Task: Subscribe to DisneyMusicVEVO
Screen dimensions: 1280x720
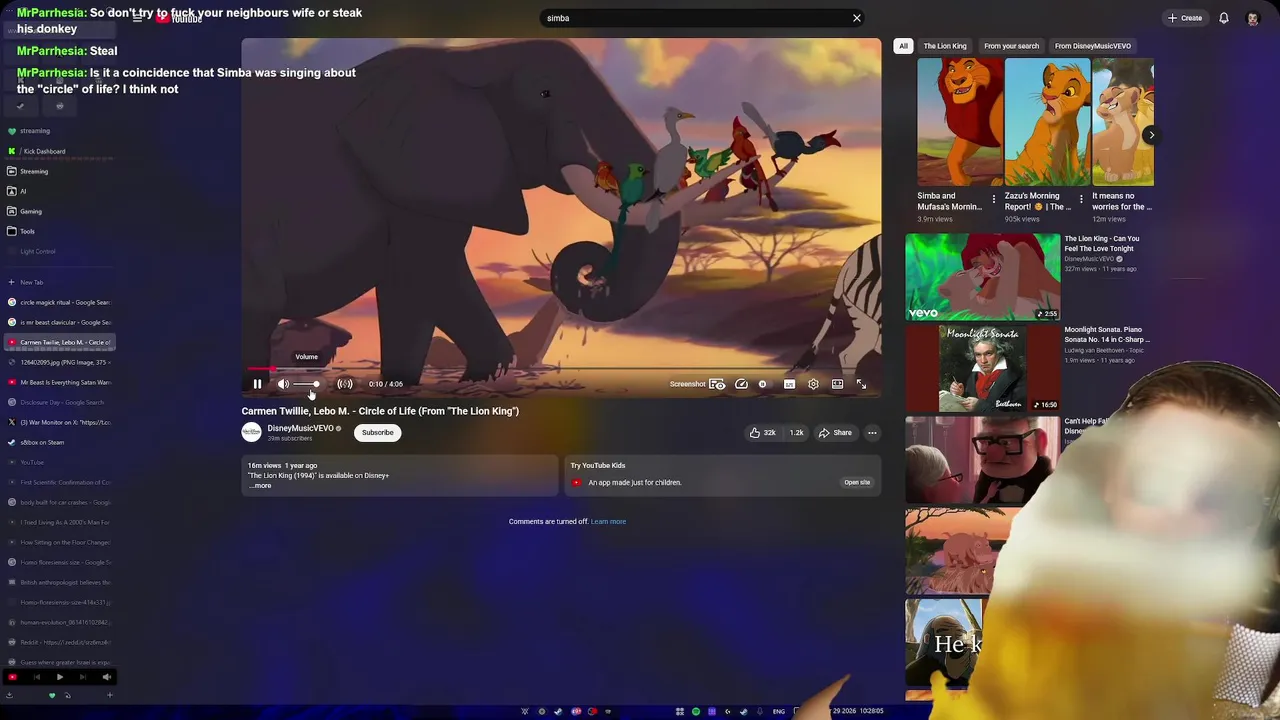Action: [377, 432]
